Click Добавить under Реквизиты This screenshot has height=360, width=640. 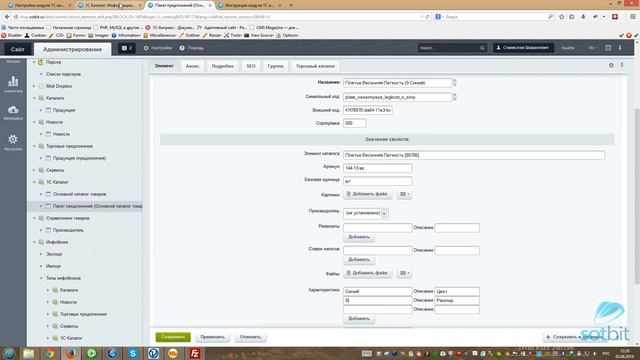tap(359, 237)
